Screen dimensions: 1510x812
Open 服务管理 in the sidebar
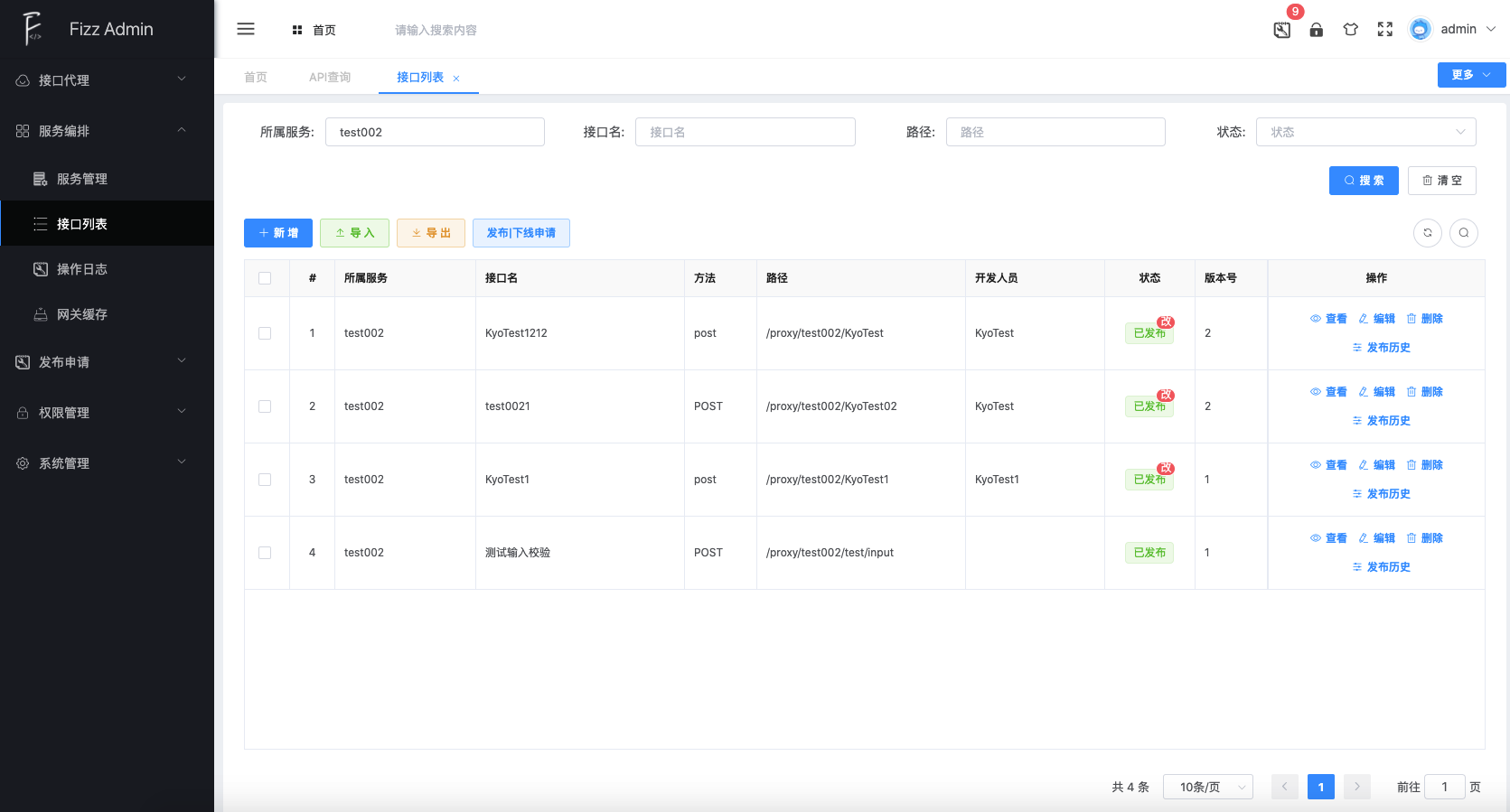click(82, 179)
